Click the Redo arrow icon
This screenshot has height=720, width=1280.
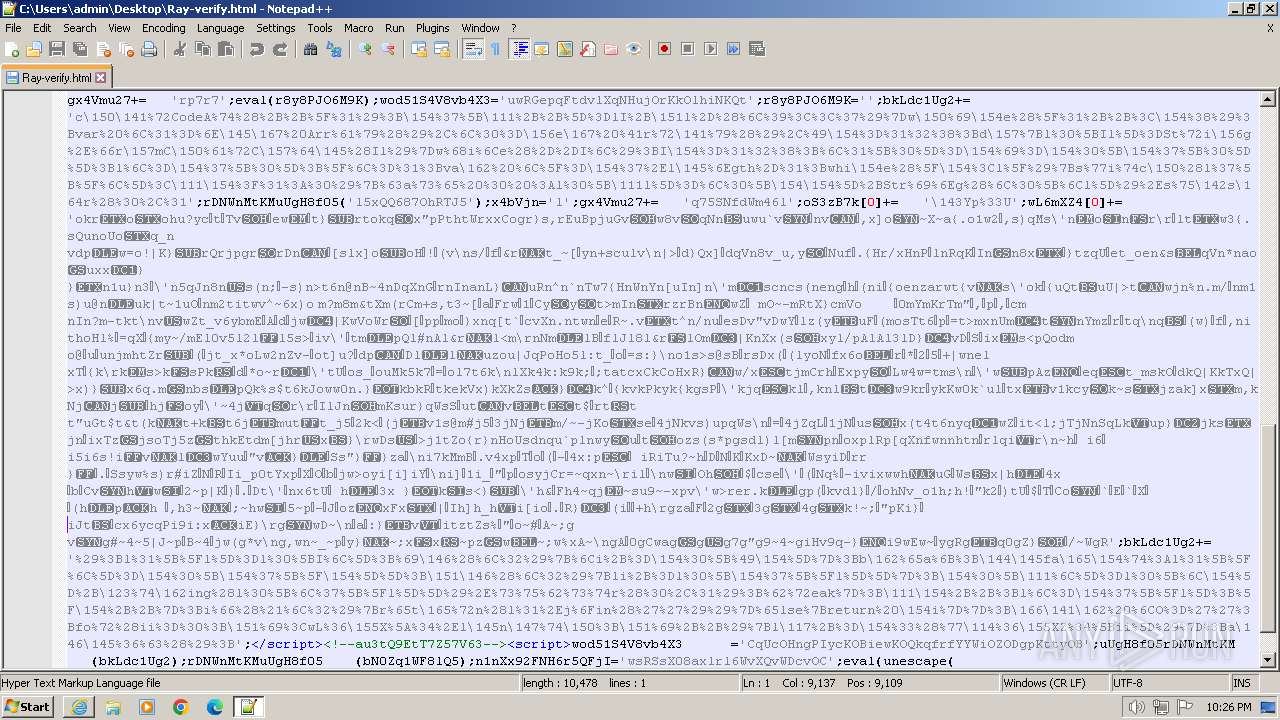pyautogui.click(x=280, y=49)
